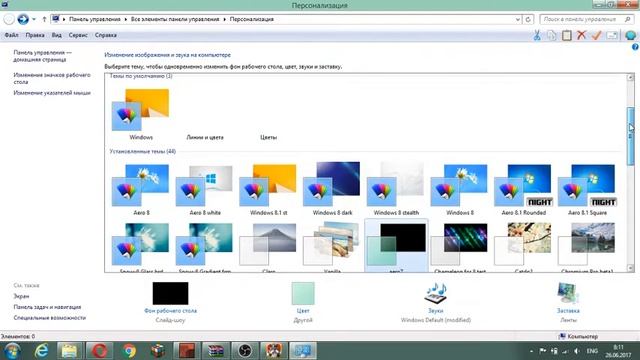
Task: Click the vertical scrollbar thumb of theme list
Action: 631,136
